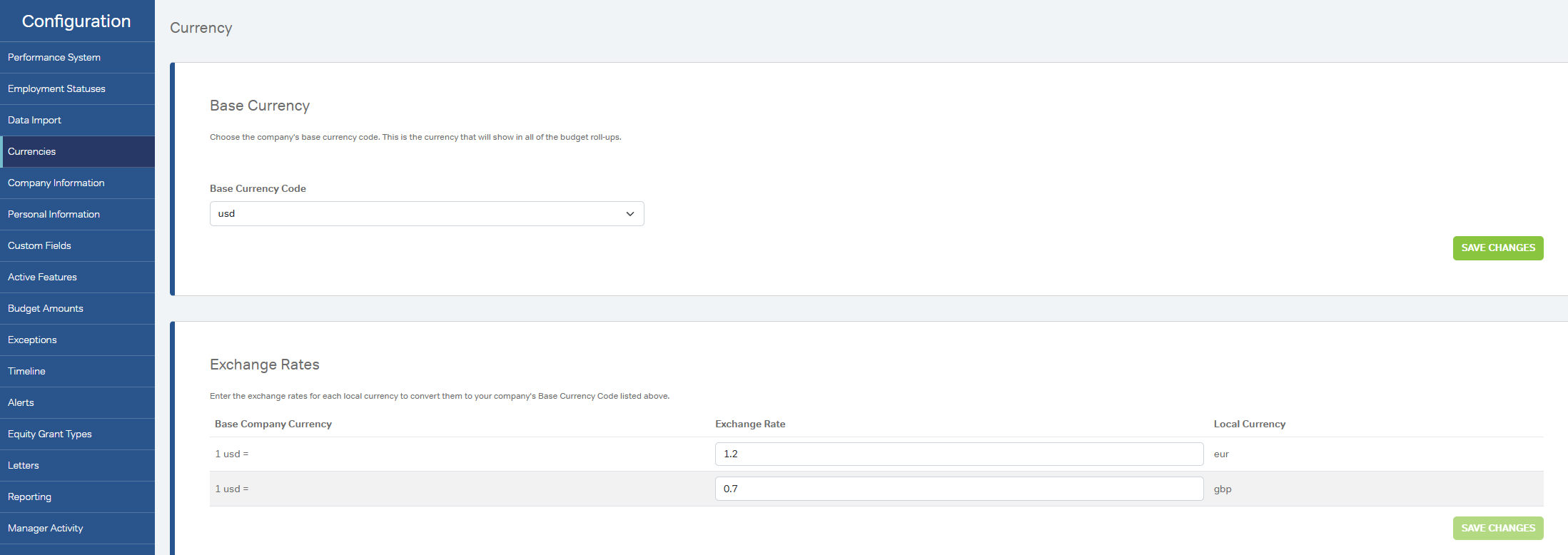Go to Employment Statuses page
This screenshot has height=555, width=1568.
coord(56,89)
